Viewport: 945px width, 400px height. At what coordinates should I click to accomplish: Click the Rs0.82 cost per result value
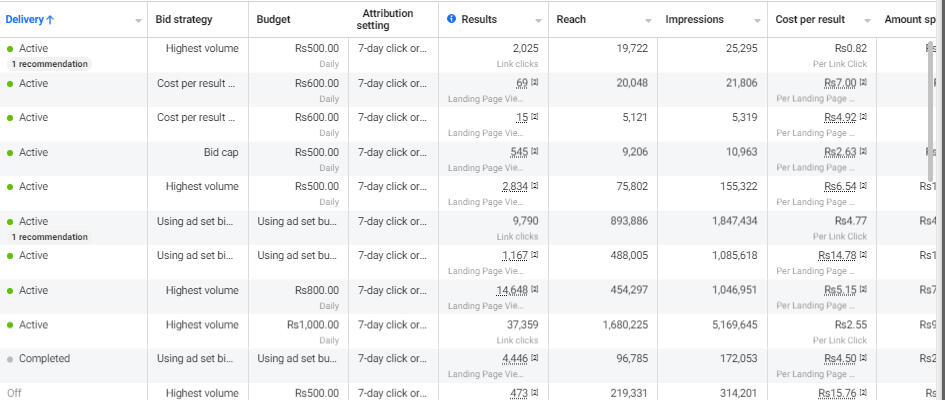pos(851,48)
